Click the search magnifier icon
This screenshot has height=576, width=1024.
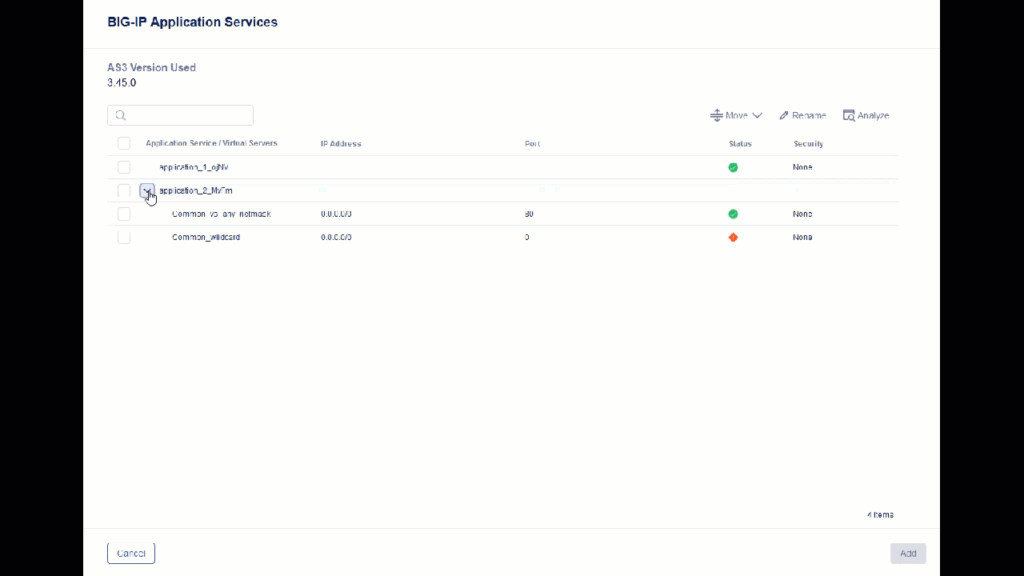[x=120, y=116]
